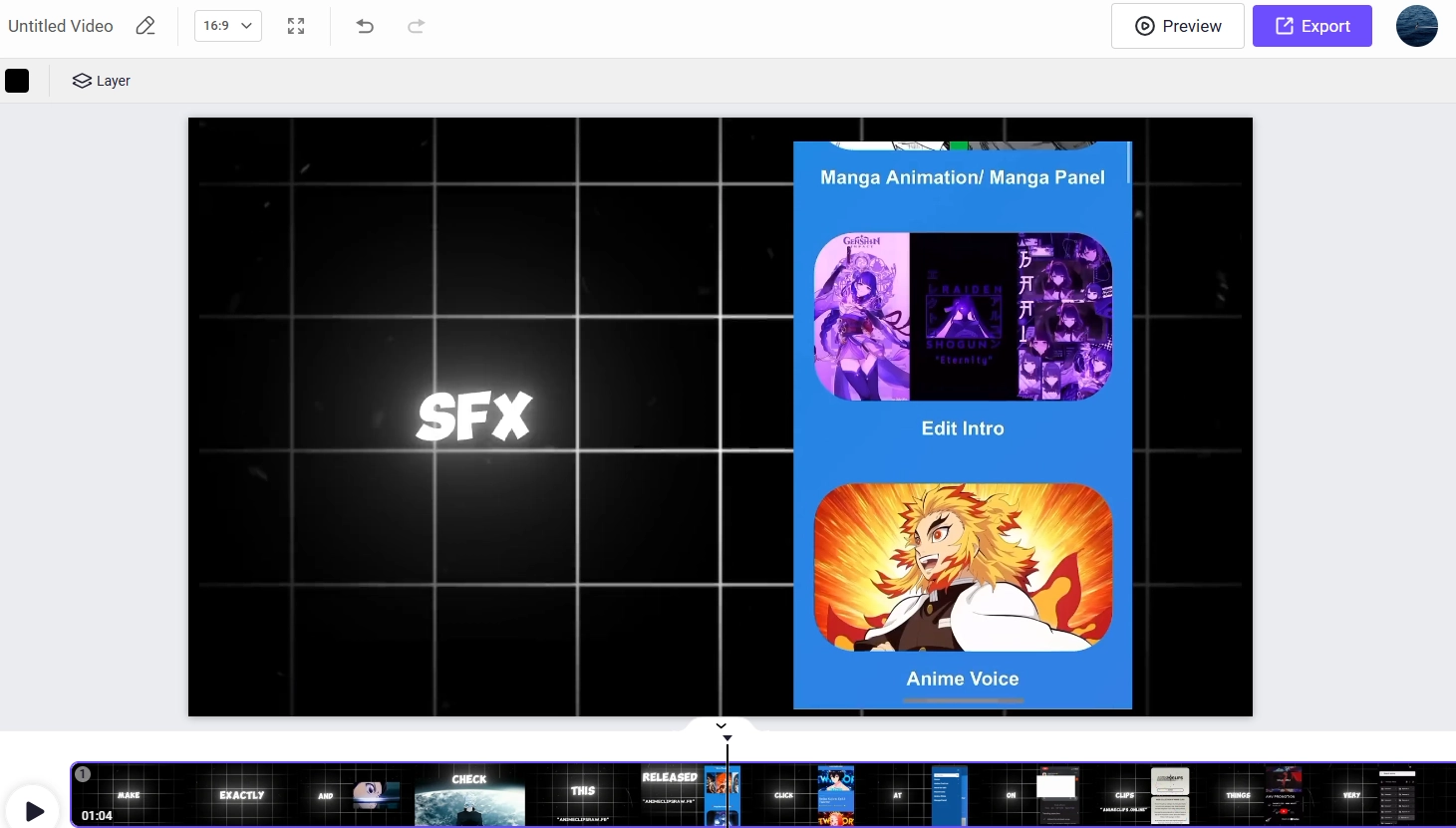Collapse the timeline with chevron handle
Viewport: 1456px width, 828px height.
click(722, 725)
